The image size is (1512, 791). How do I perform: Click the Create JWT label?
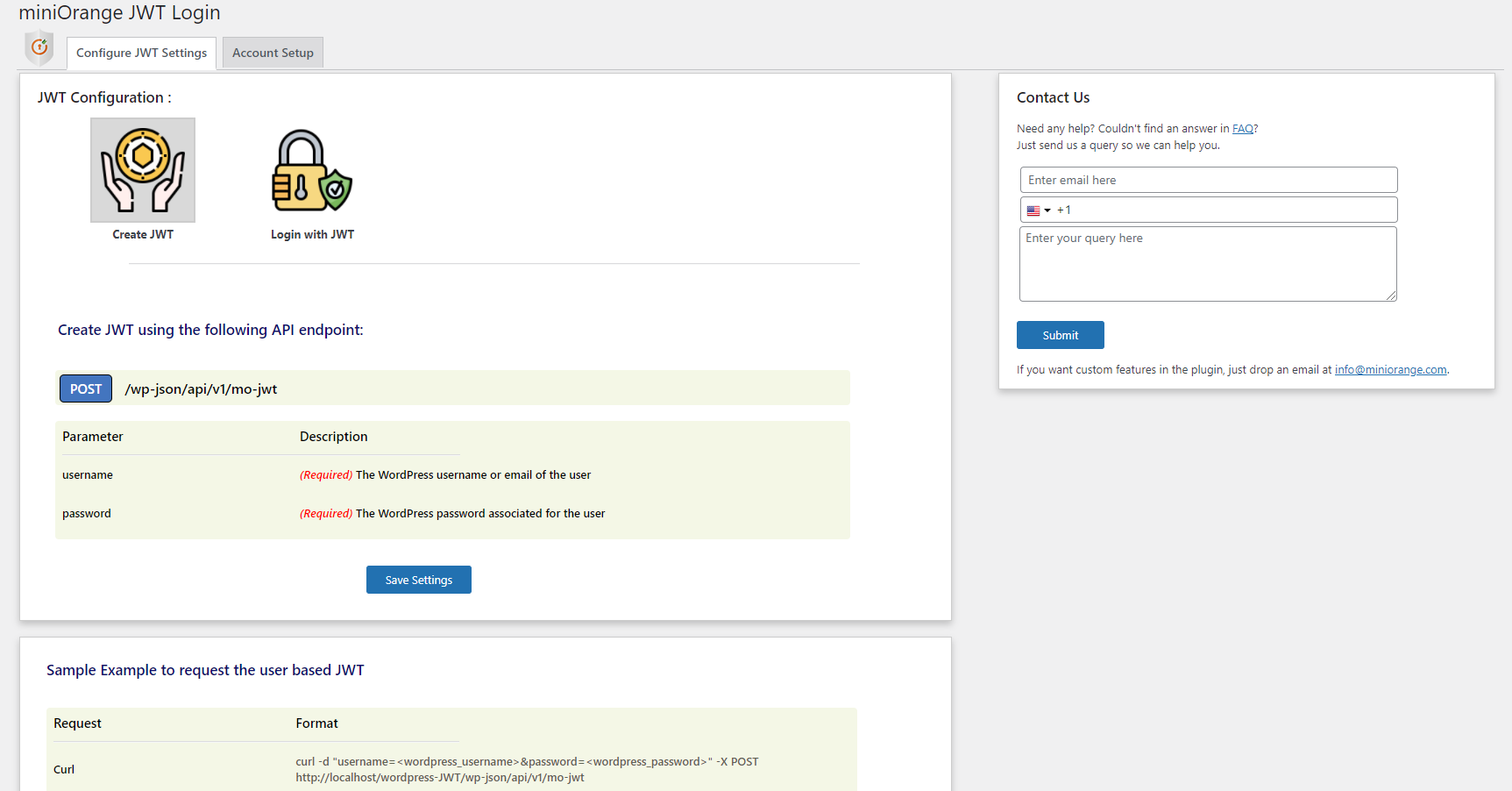click(143, 234)
